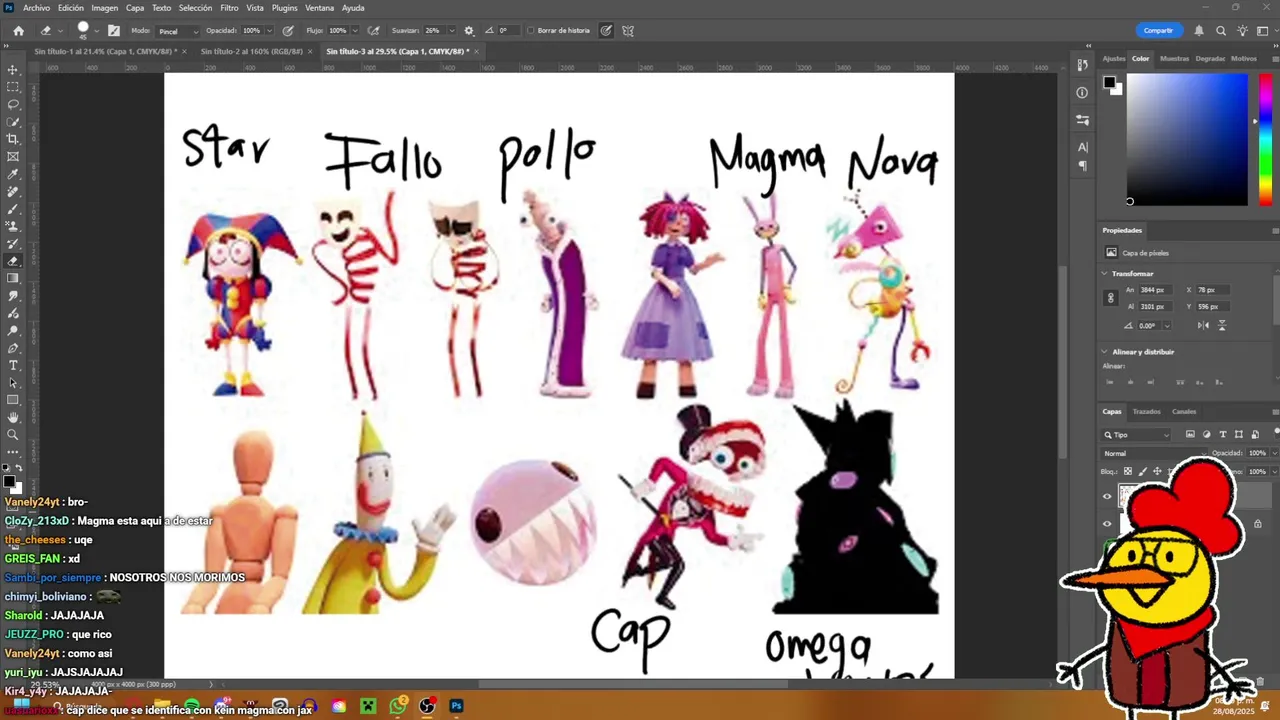Click the flip vertical icon in Properties
Image resolution: width=1280 pixels, height=720 pixels.
pos(1221,325)
